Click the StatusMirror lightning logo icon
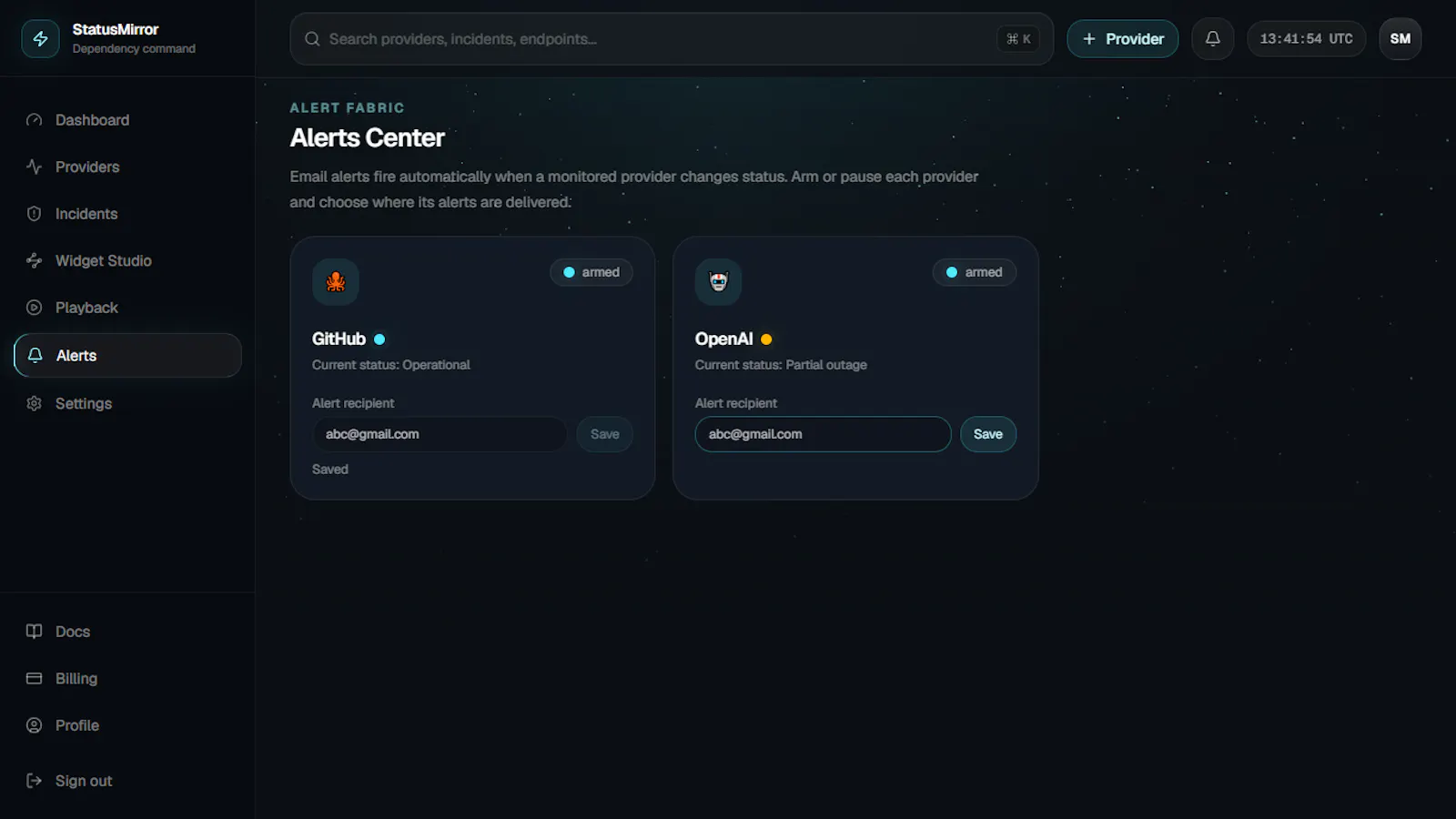The height and width of the screenshot is (819, 1456). click(40, 39)
